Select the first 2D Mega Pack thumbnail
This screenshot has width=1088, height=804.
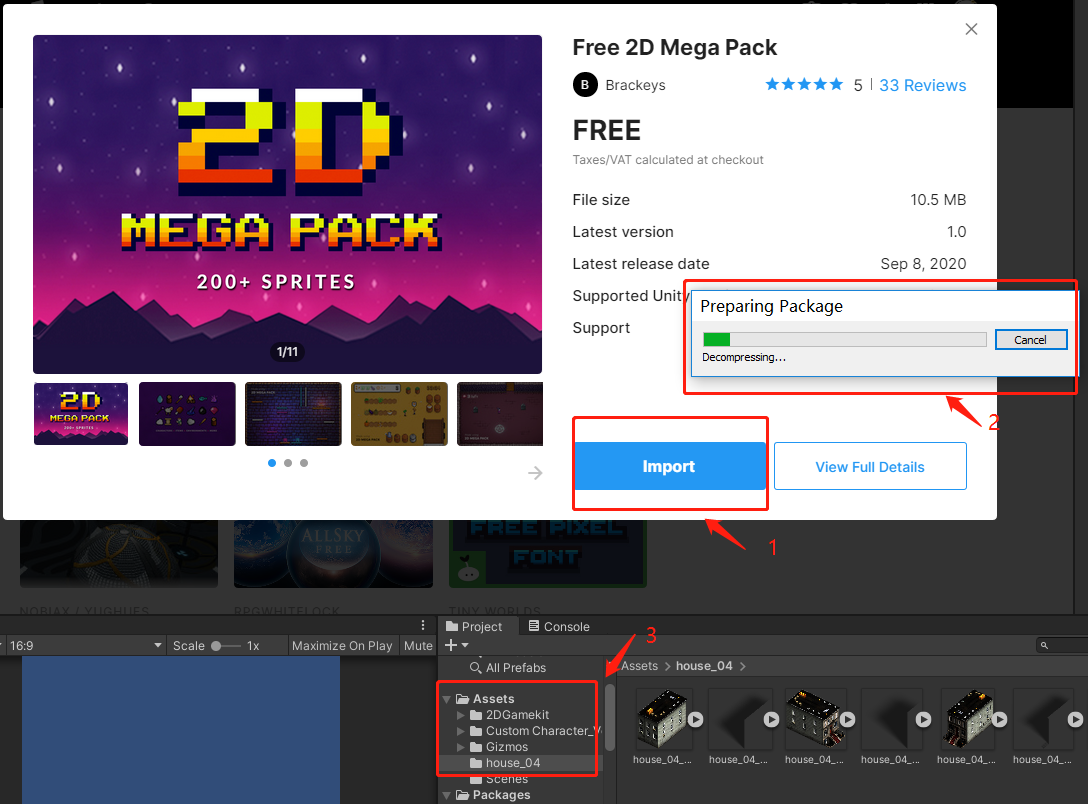(80, 413)
